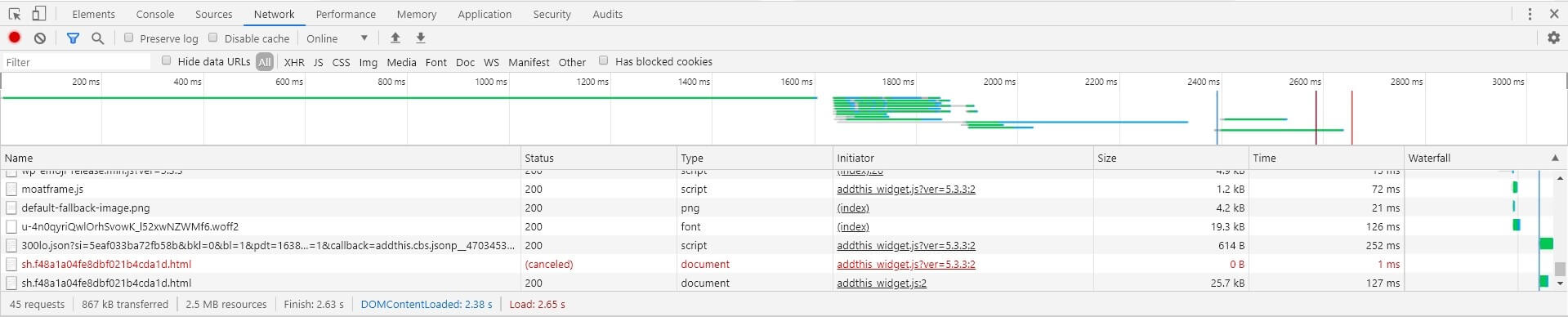The image size is (1568, 317).
Task: Export HAR with download arrow
Action: pos(421,38)
